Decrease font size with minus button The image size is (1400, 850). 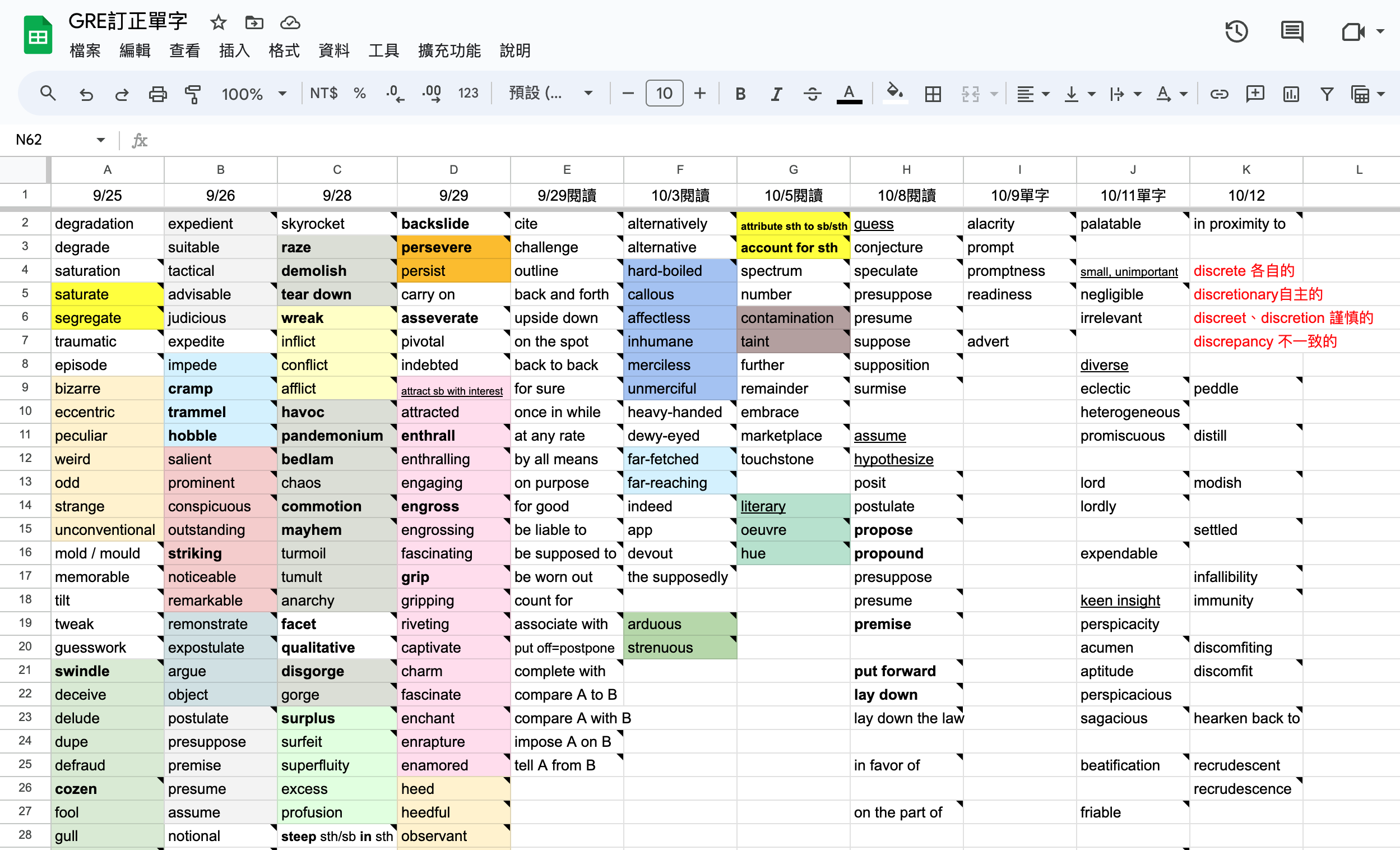[628, 93]
